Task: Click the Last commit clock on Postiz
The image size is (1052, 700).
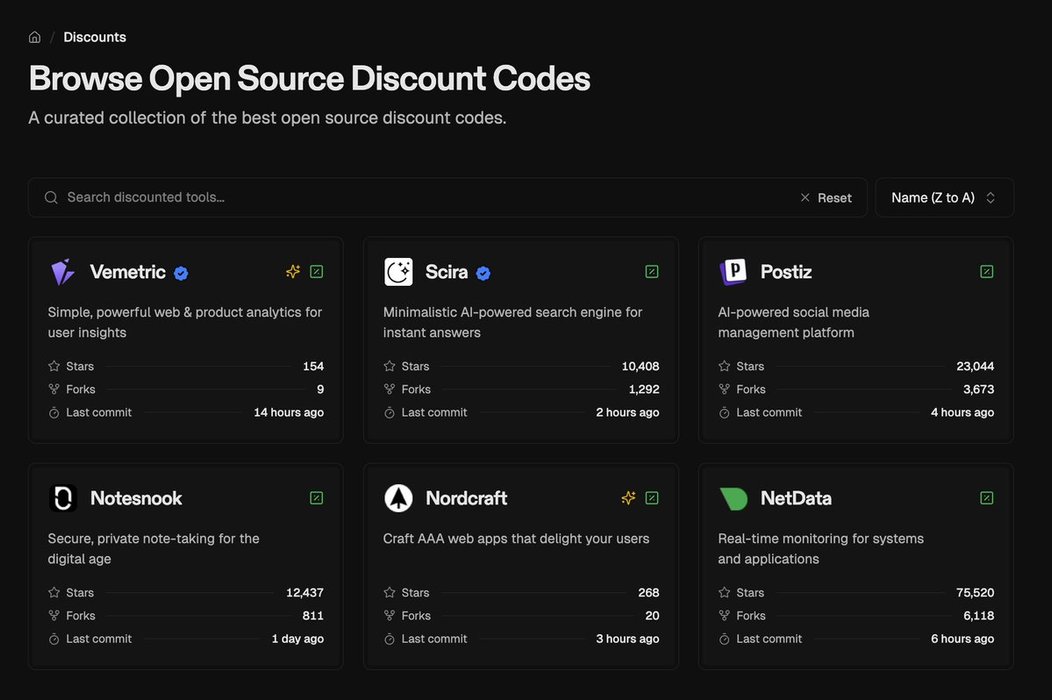Action: tap(724, 413)
